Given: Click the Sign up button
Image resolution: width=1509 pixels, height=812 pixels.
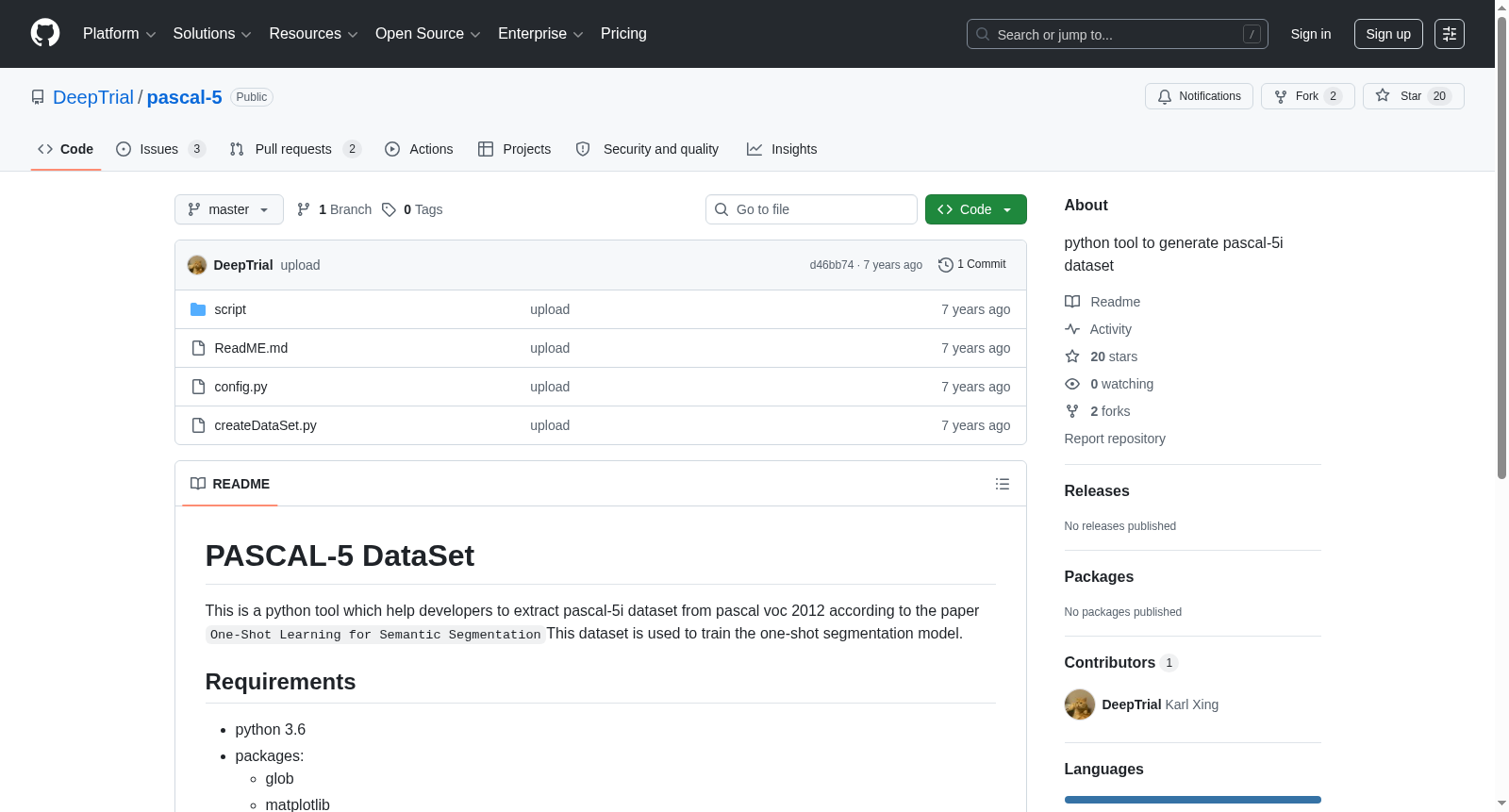Looking at the screenshot, I should (x=1388, y=34).
